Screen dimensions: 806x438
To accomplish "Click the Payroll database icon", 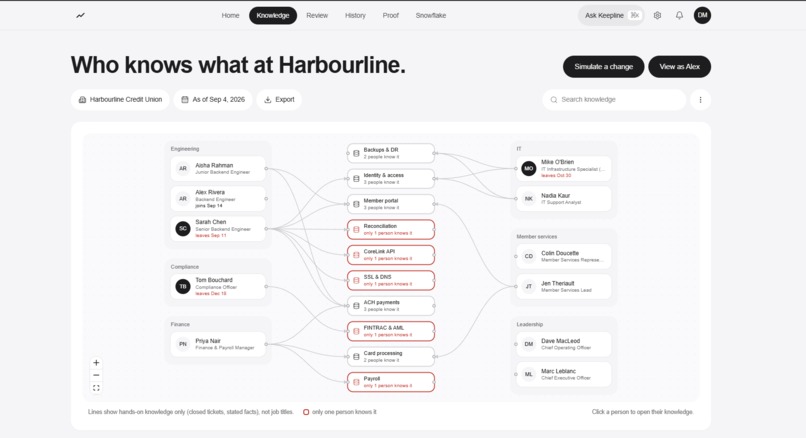I will pos(356,382).
